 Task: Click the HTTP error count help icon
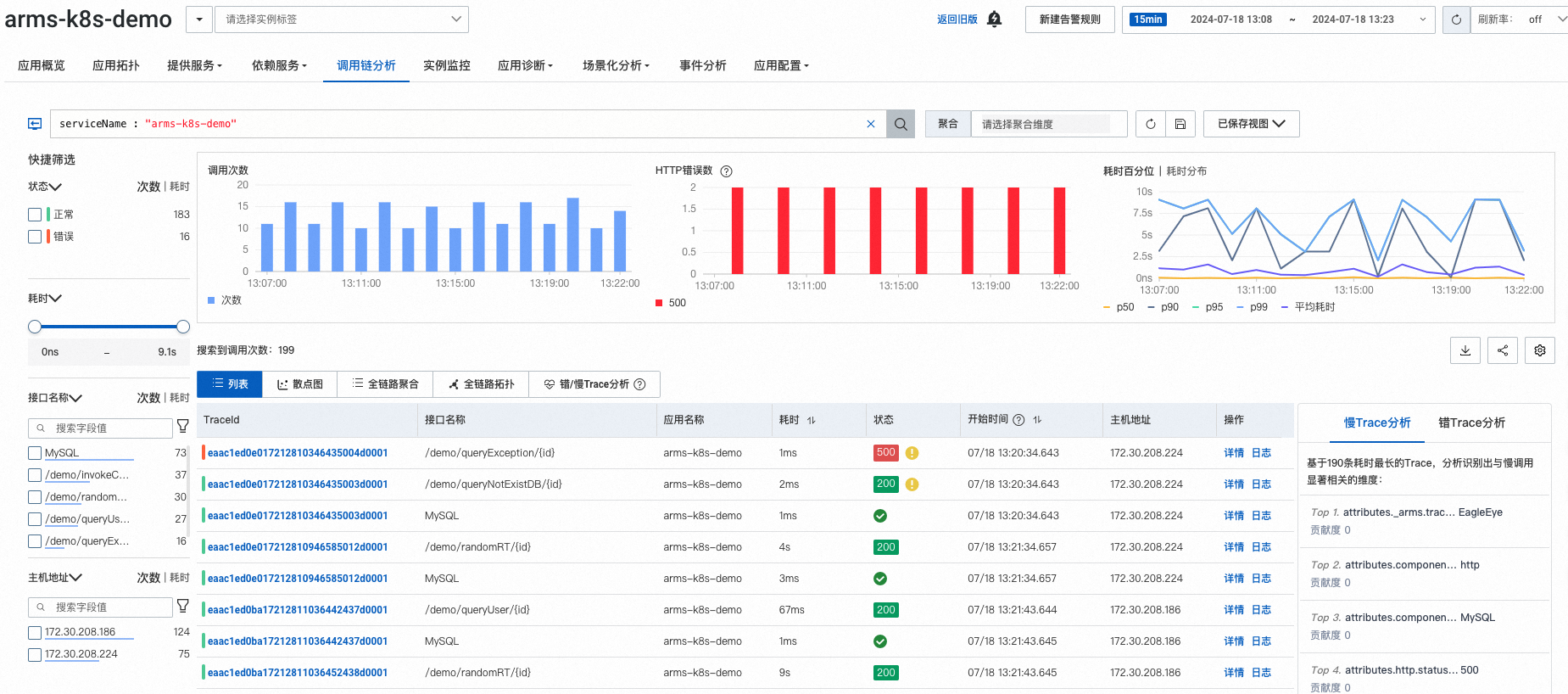click(726, 171)
